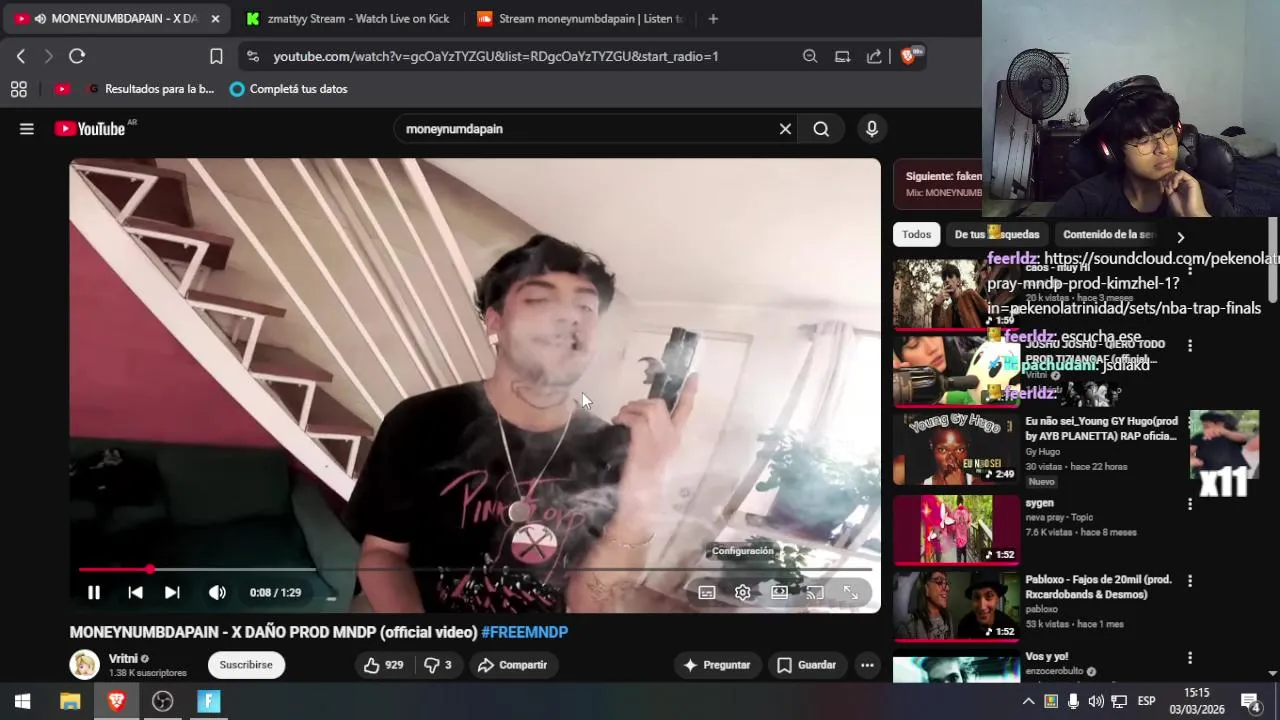The image size is (1280, 720).
Task: Go back in browser history
Action: [x=21, y=57]
